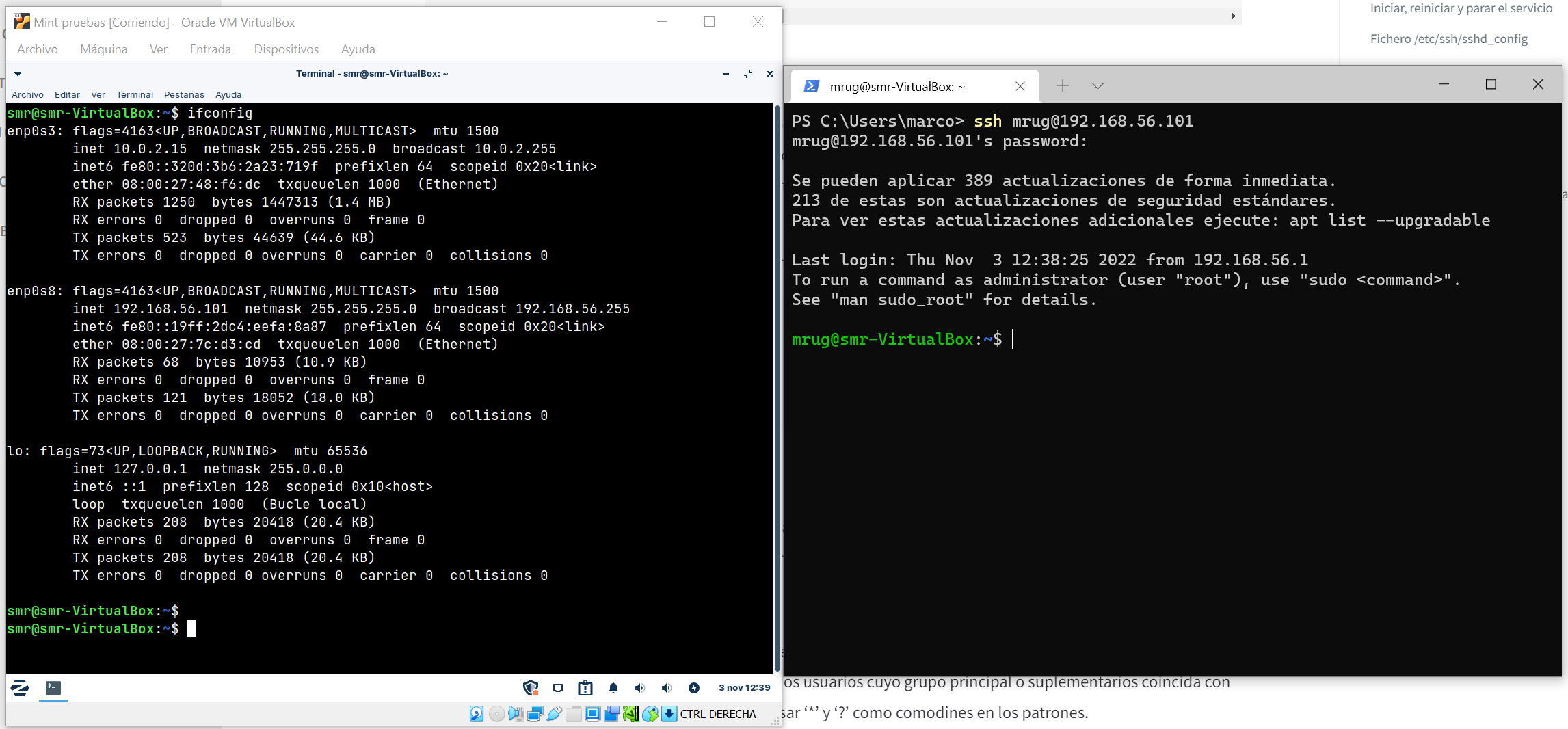Expand the Xfce terminal window menu arrow
Viewport: 1568px width, 729px height.
[18, 74]
